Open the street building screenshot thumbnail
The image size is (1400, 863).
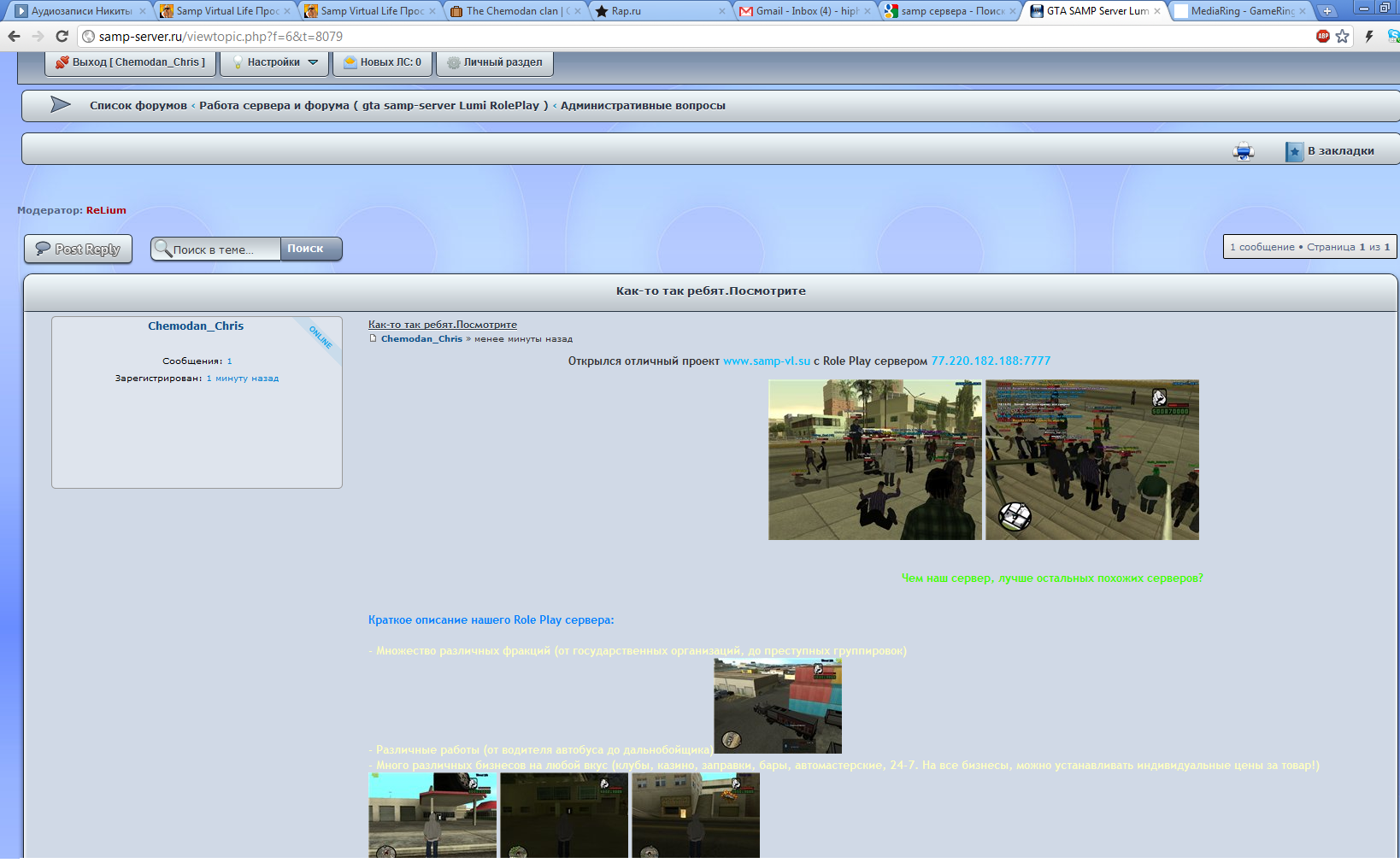pos(696,816)
